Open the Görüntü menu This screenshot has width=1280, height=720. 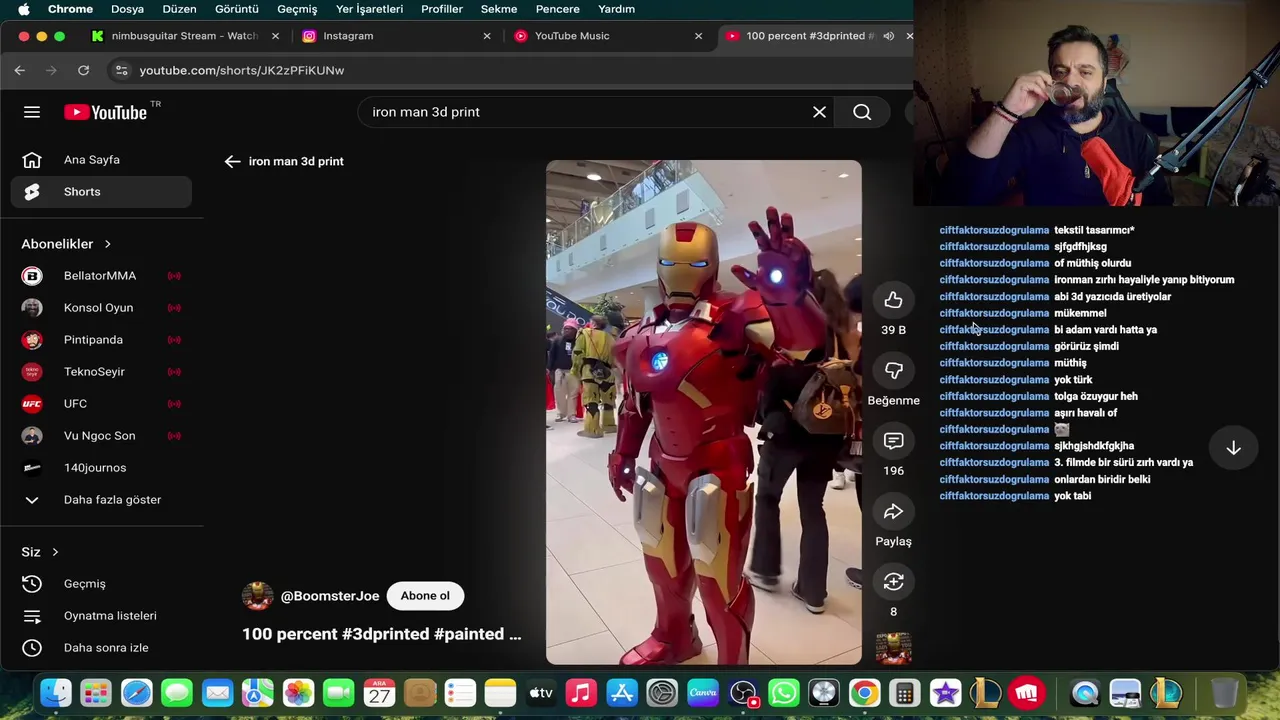coord(237,9)
